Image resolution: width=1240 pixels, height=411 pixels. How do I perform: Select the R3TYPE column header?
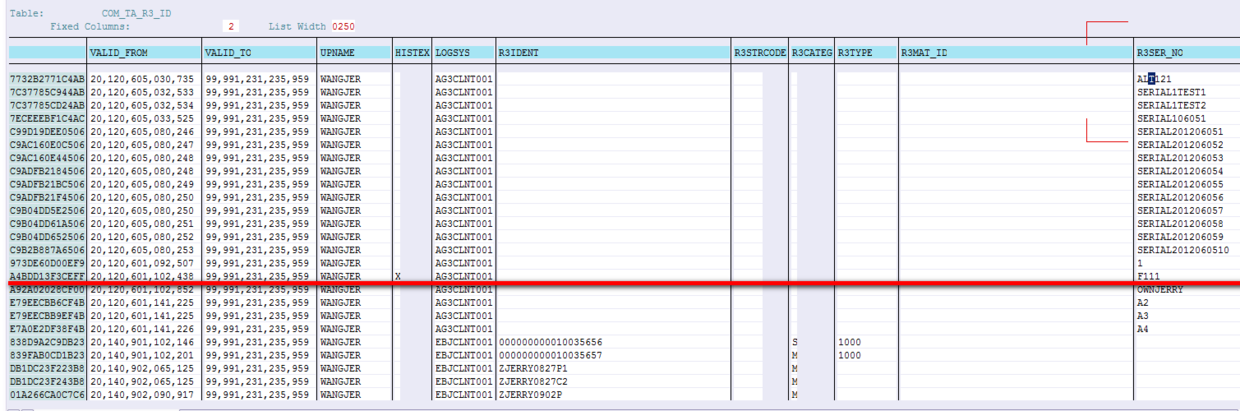[x=866, y=51]
